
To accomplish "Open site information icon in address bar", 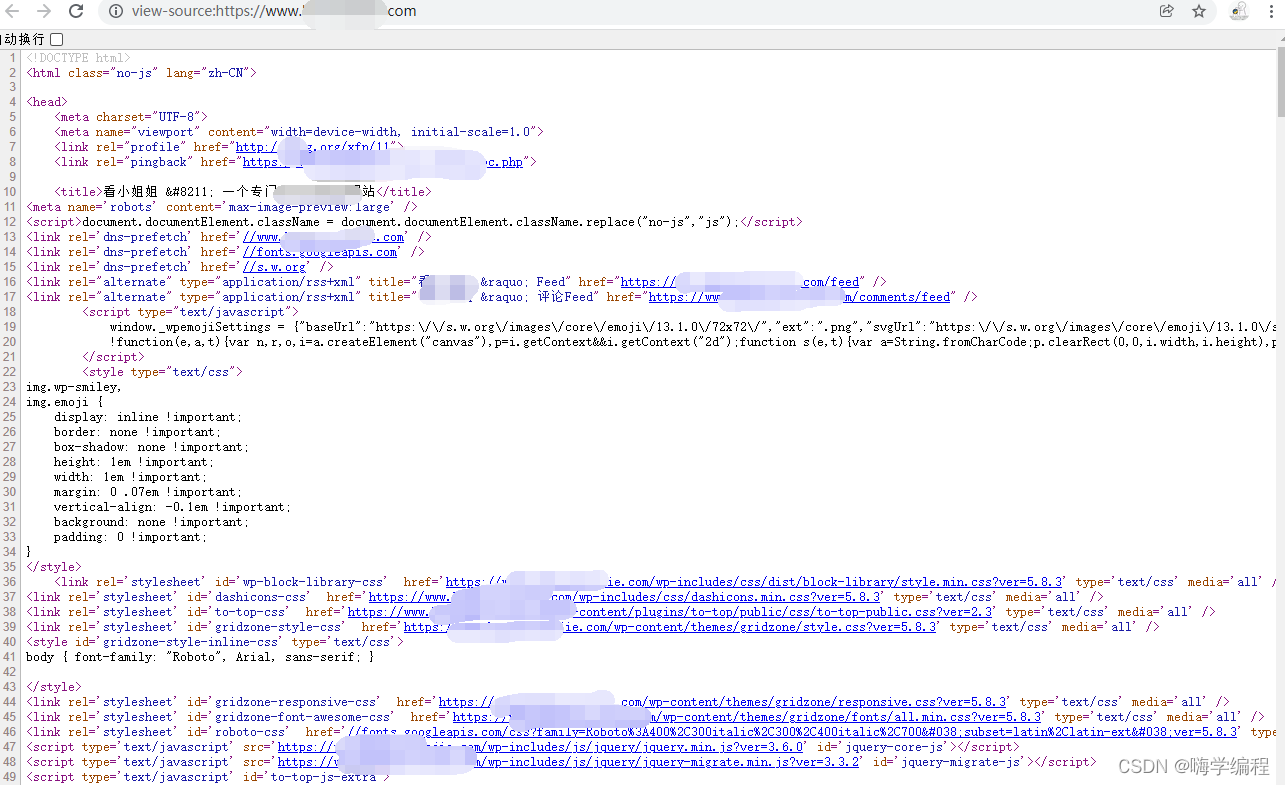I will coord(116,11).
